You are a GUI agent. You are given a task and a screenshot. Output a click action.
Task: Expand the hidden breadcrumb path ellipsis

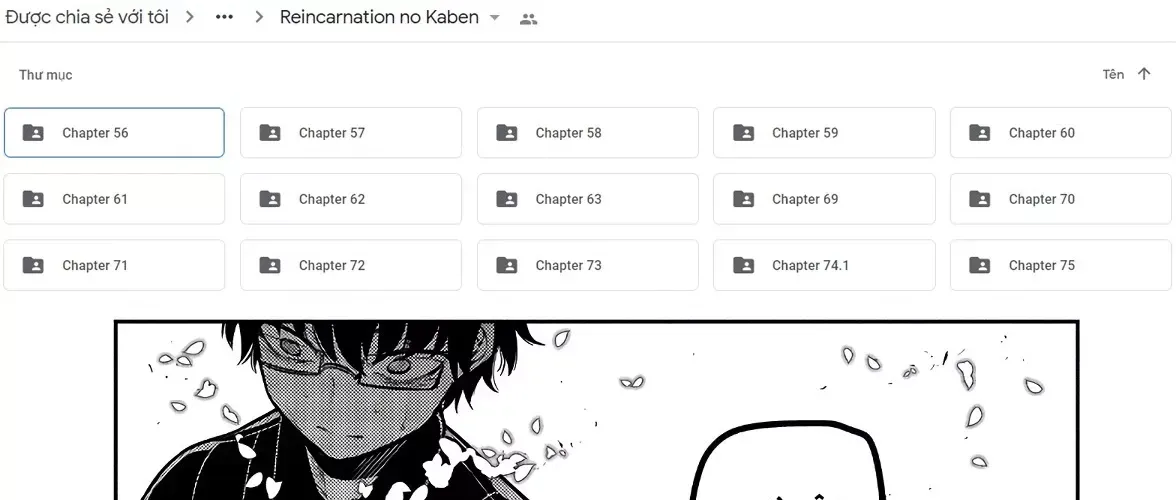(224, 17)
